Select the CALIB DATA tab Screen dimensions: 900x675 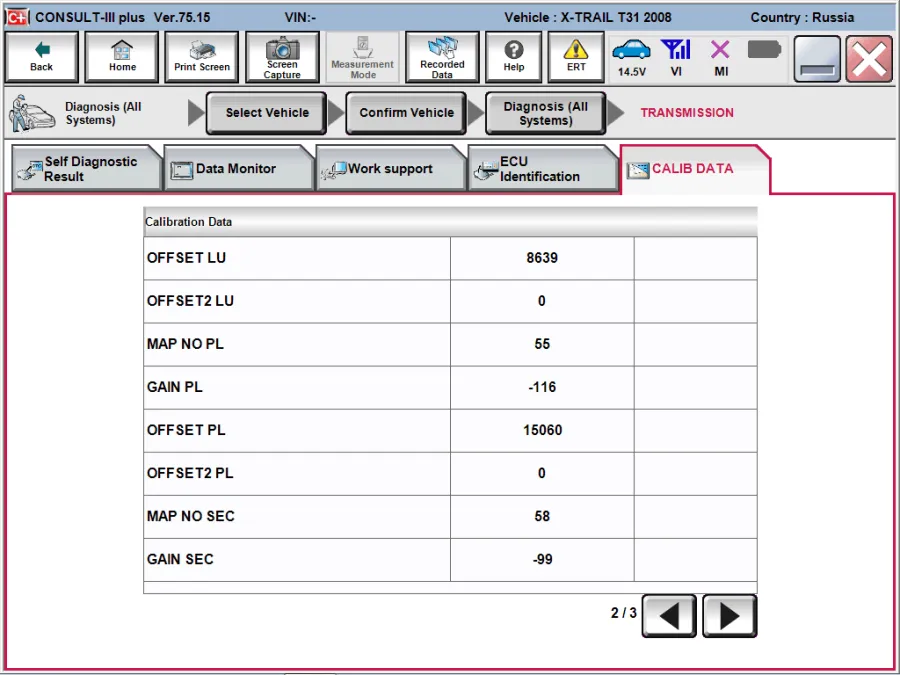pos(695,169)
